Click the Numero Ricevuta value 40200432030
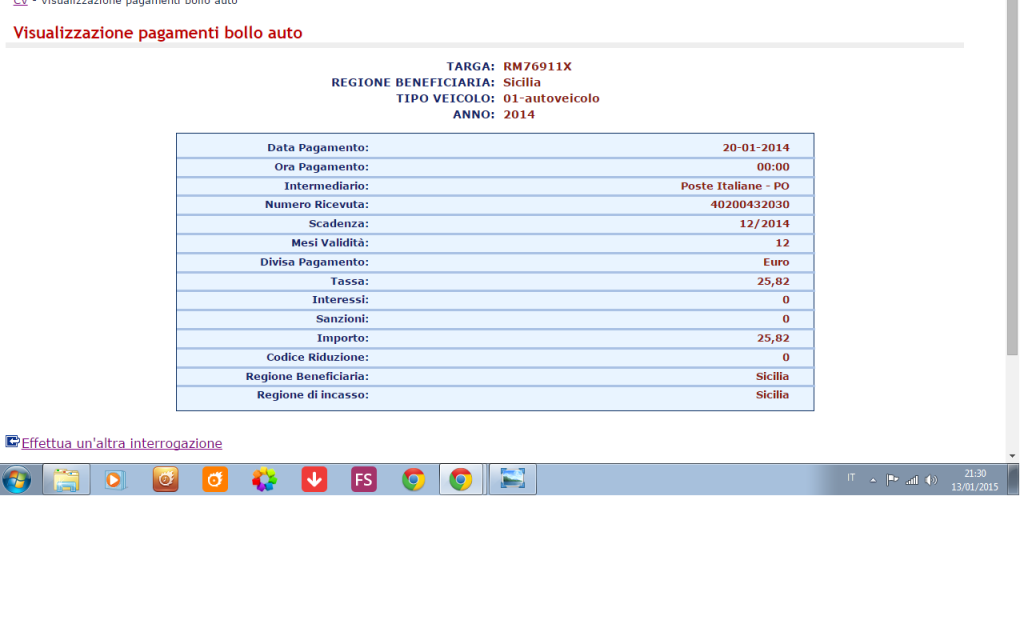The height and width of the screenshot is (640, 1024). pyautogui.click(x=749, y=204)
